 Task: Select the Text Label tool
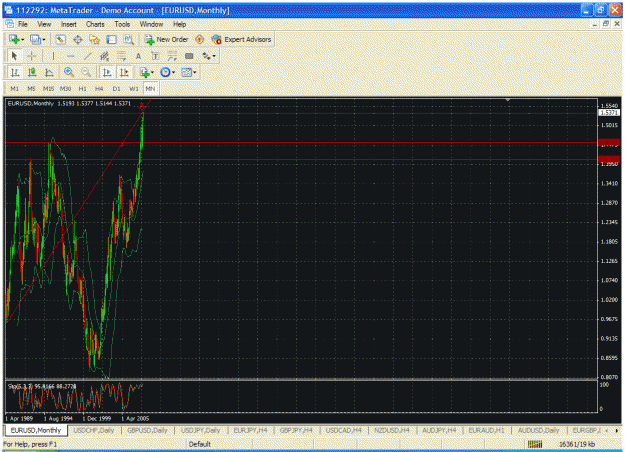[155, 56]
